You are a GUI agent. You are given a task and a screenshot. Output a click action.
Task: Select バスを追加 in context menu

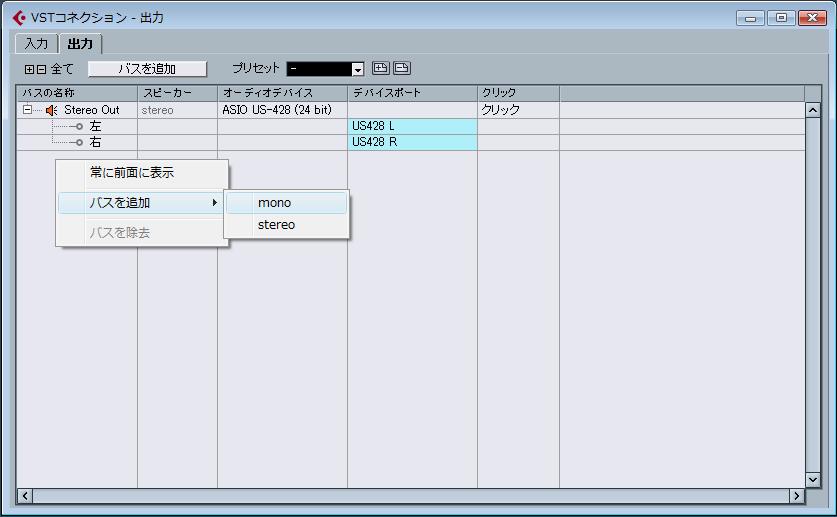141,203
